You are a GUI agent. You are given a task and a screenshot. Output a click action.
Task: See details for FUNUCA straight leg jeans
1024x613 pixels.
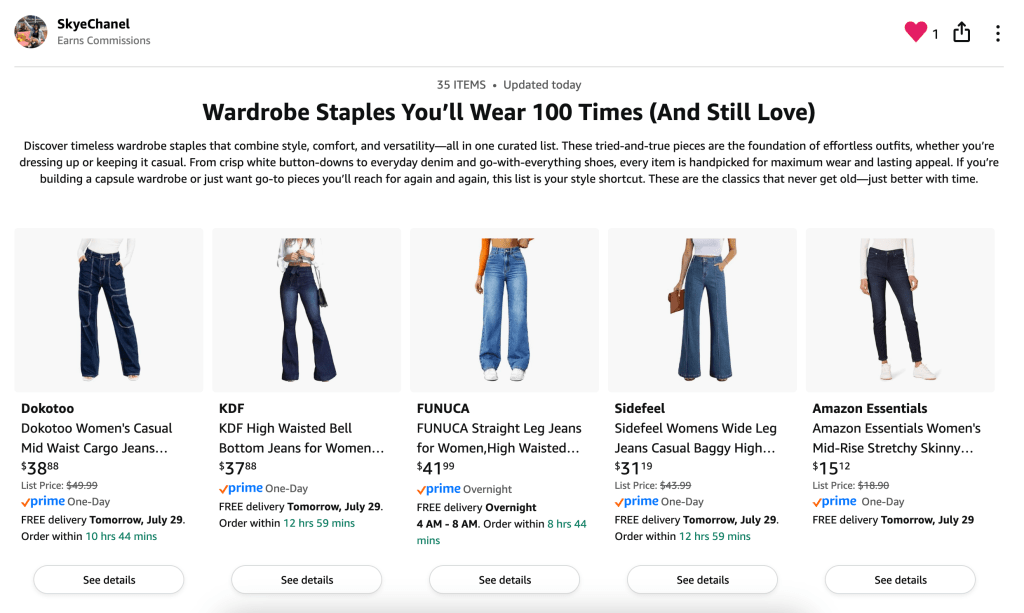tap(504, 579)
